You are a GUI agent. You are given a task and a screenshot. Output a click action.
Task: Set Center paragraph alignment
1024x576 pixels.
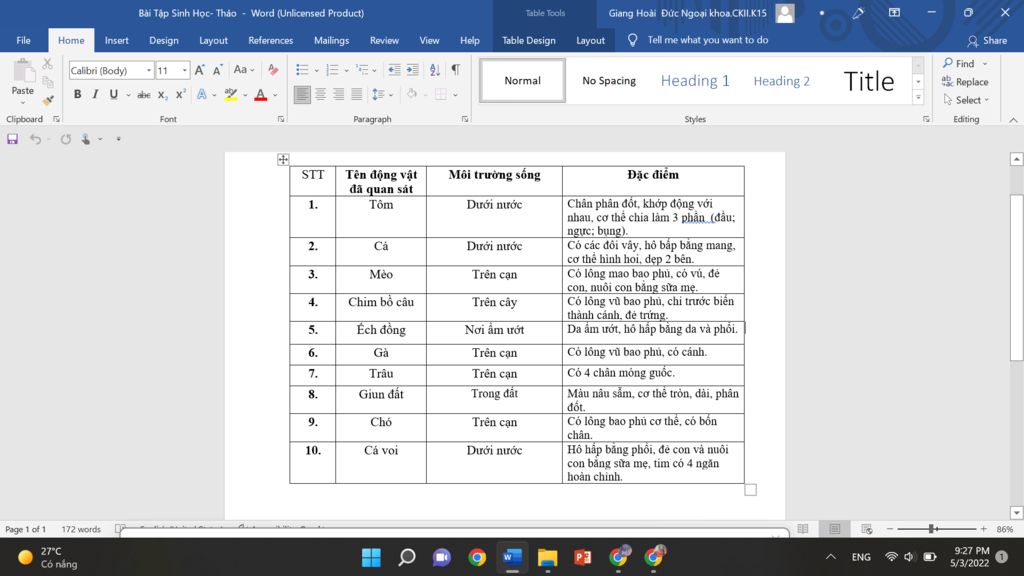tap(320, 95)
